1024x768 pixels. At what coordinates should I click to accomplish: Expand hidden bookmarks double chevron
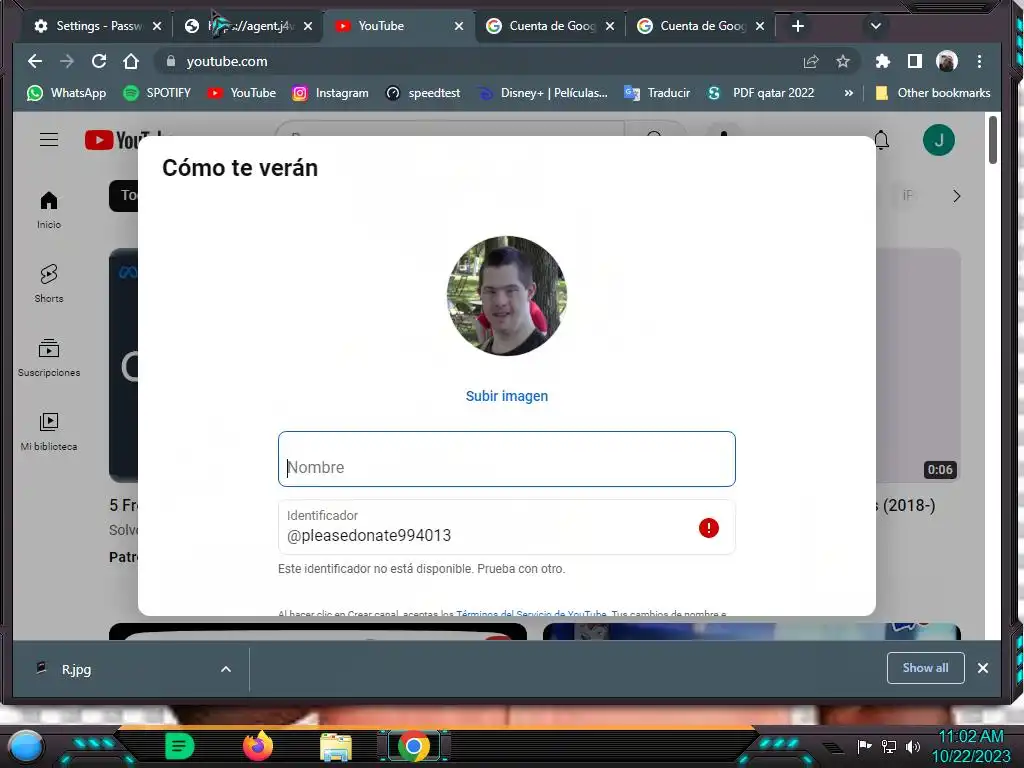[848, 93]
